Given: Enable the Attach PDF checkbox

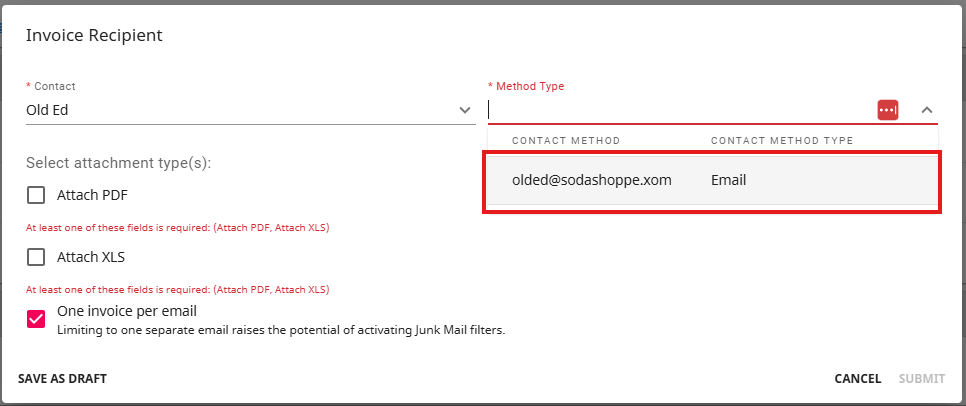Looking at the screenshot, I should [x=36, y=195].
